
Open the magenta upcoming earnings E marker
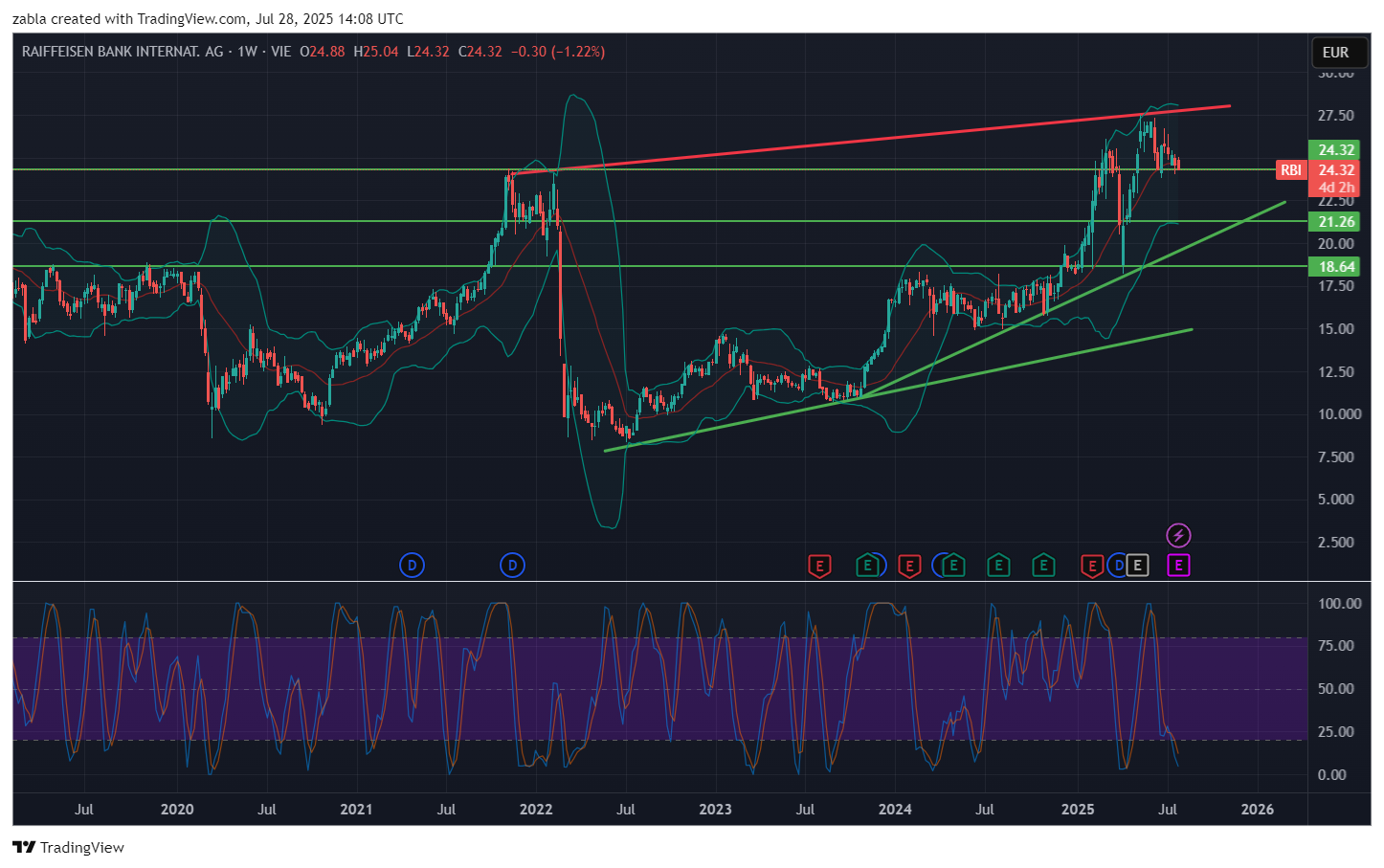1178,566
